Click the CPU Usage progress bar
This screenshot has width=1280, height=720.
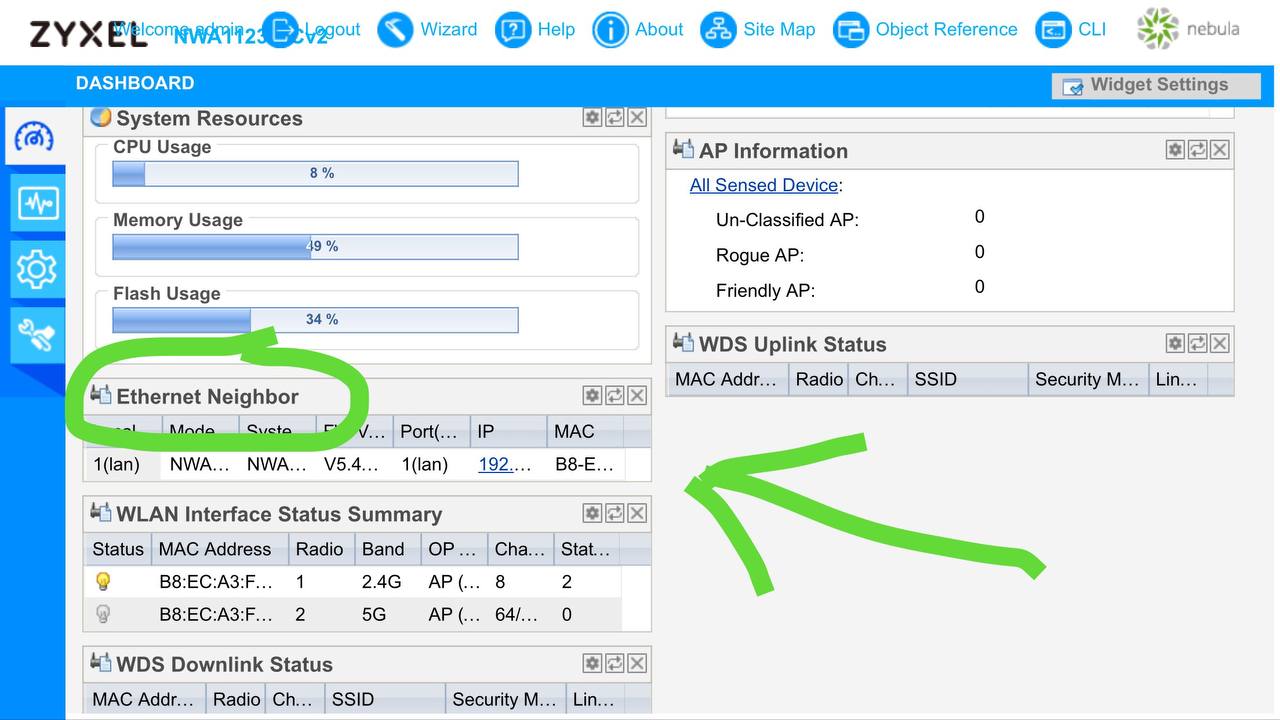point(315,173)
